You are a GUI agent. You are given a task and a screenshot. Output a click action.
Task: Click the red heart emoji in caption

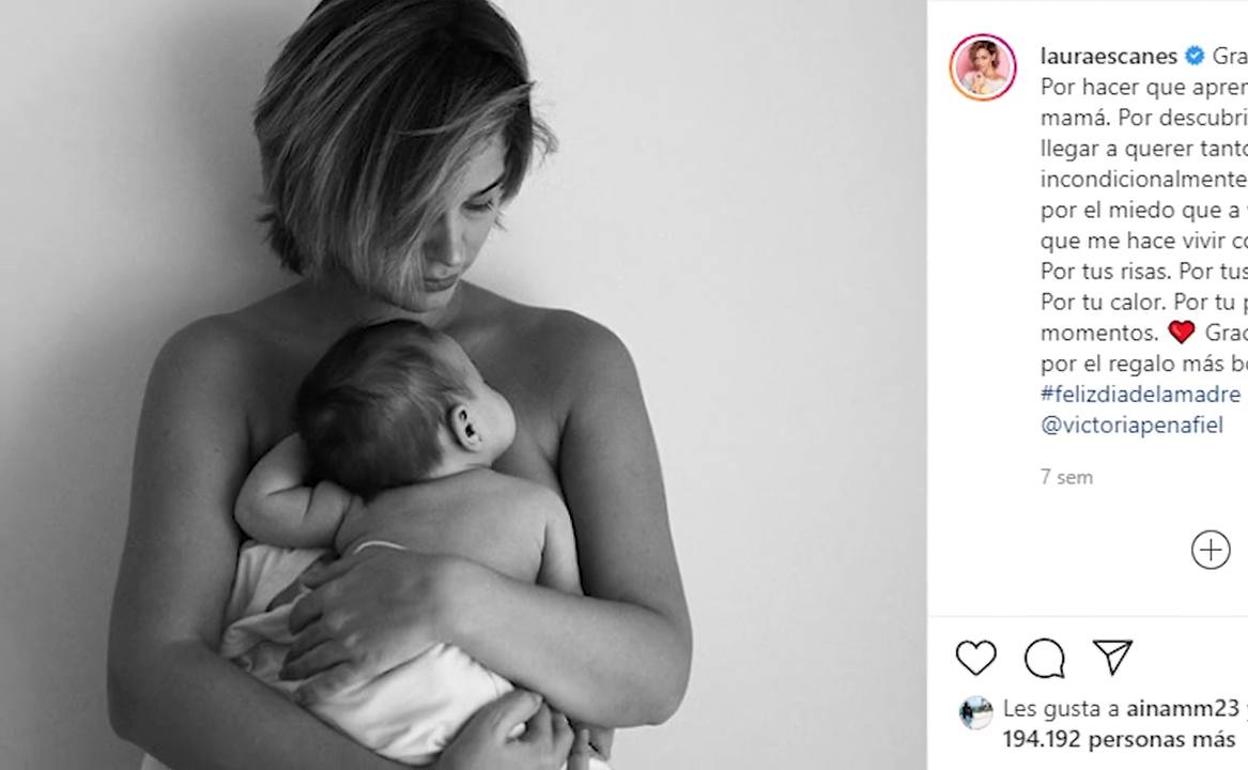click(x=1182, y=332)
